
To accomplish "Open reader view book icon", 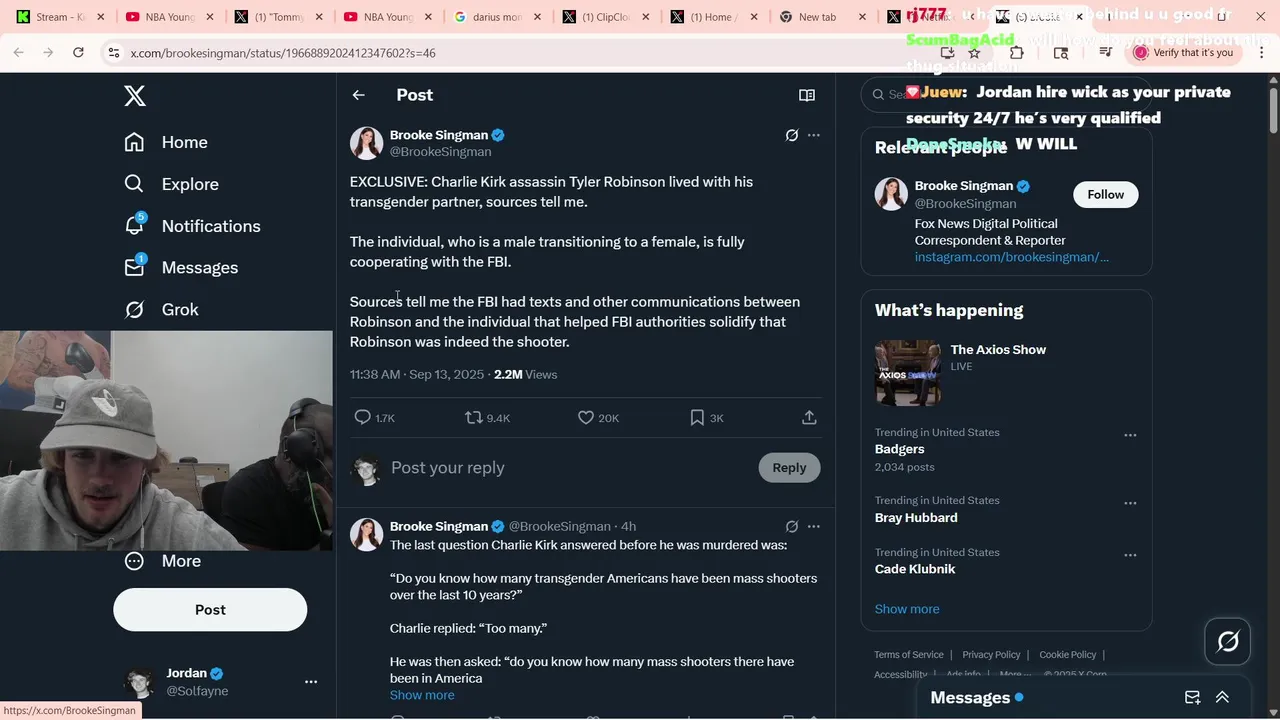I will [x=807, y=95].
